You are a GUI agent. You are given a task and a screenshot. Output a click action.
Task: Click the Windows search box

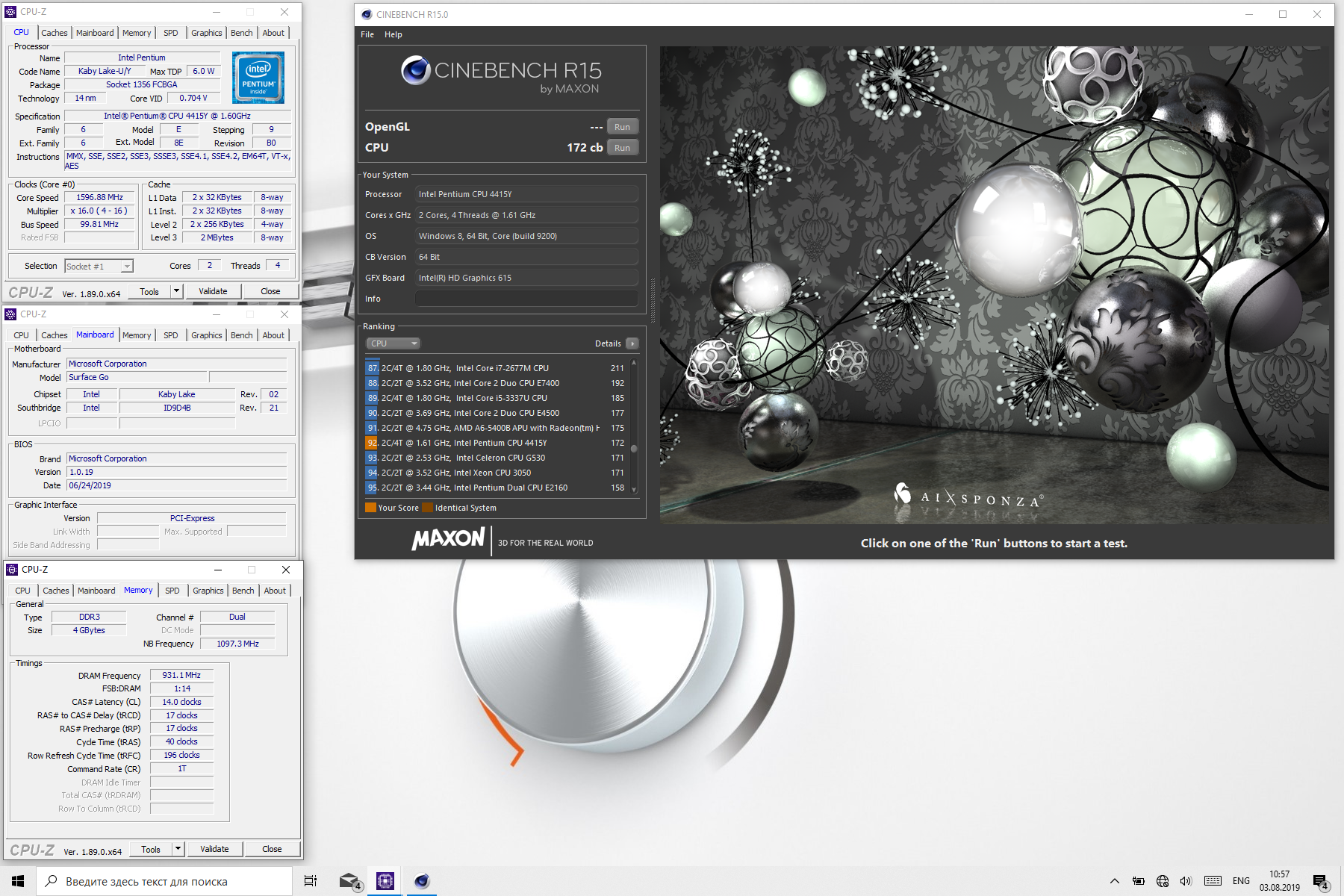click(164, 881)
